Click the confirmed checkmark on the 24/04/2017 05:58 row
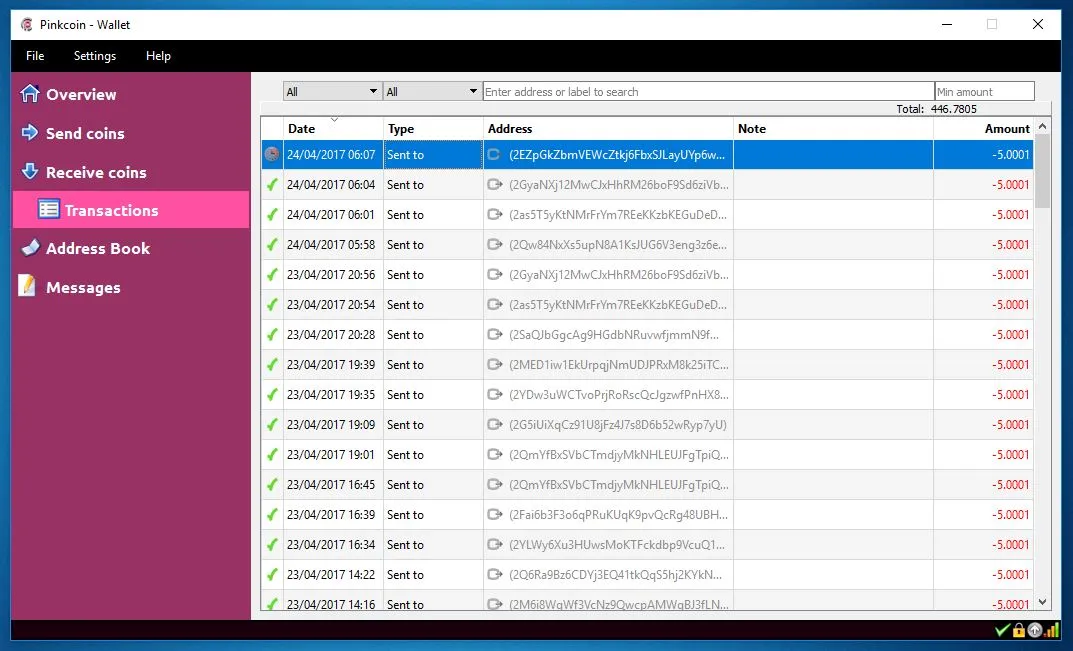1073x651 pixels. point(272,245)
